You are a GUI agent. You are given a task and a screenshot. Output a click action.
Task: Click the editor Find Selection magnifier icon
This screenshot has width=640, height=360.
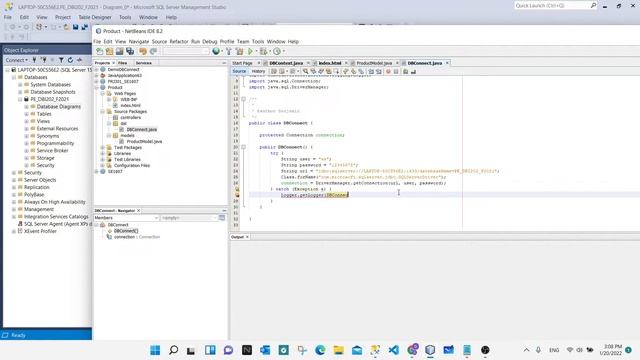(x=305, y=71)
